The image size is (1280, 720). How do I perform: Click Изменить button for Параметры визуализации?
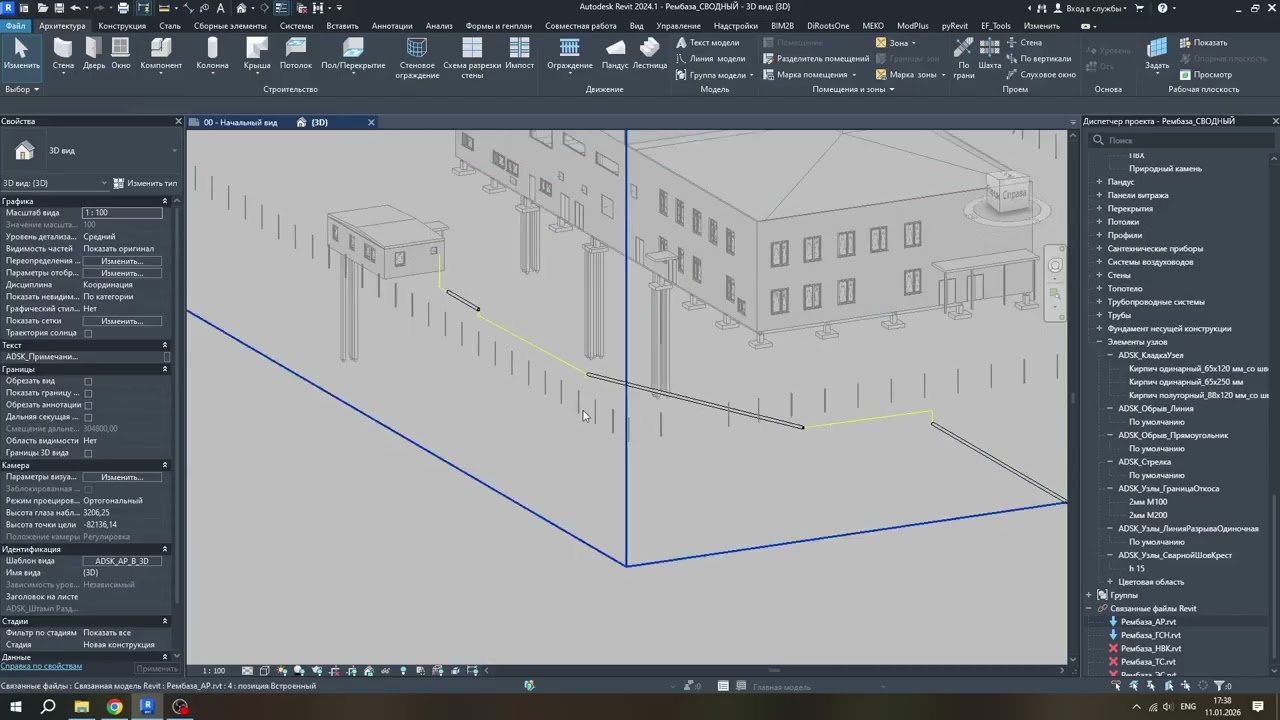point(122,477)
